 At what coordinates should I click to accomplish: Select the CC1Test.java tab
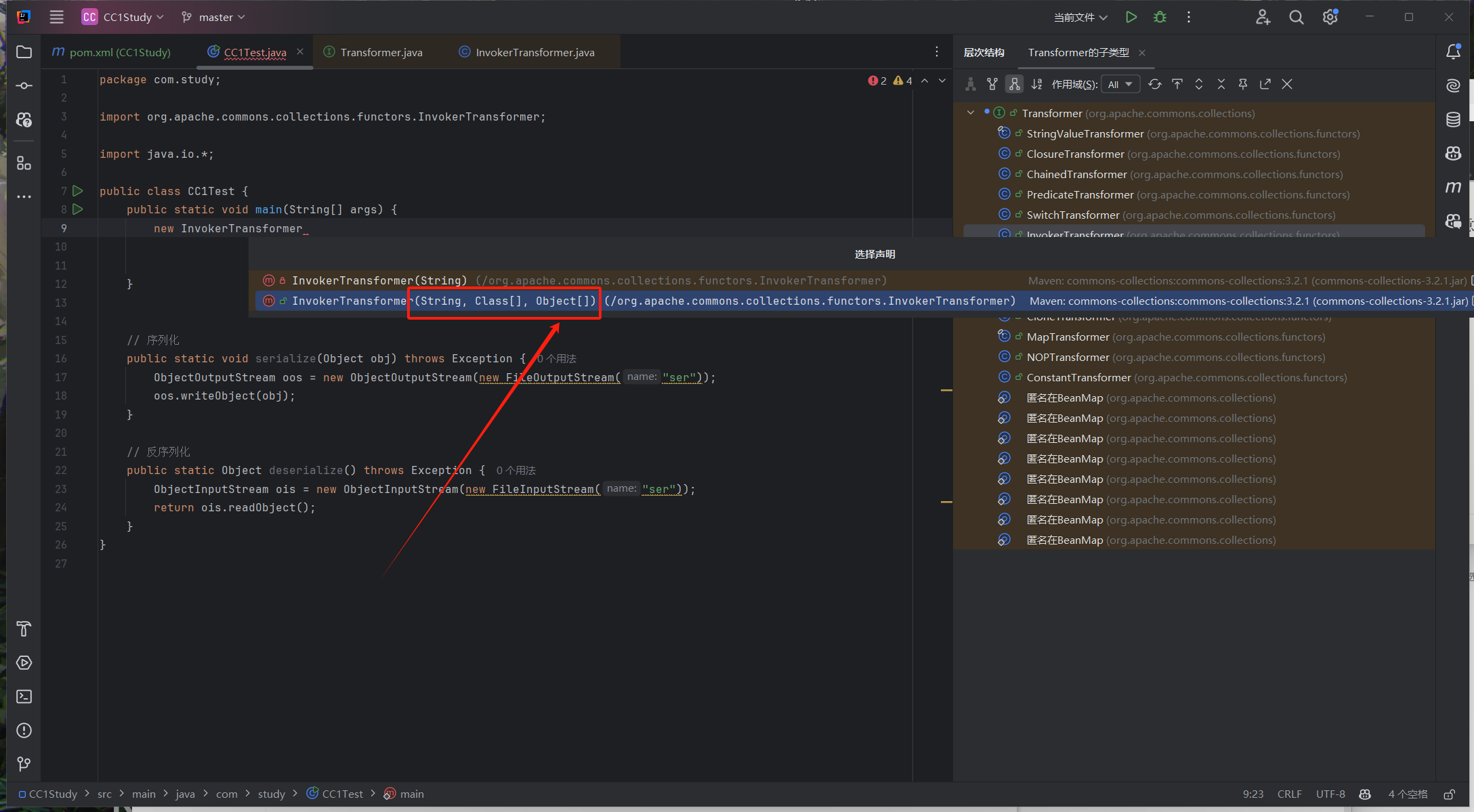pos(255,52)
